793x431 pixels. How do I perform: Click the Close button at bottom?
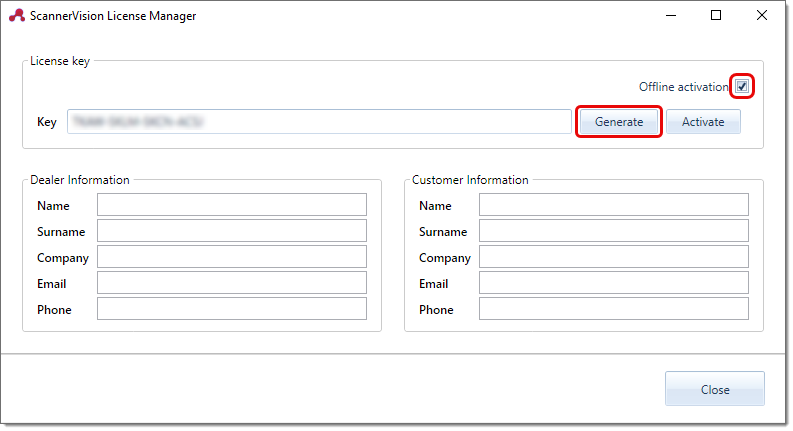714,390
